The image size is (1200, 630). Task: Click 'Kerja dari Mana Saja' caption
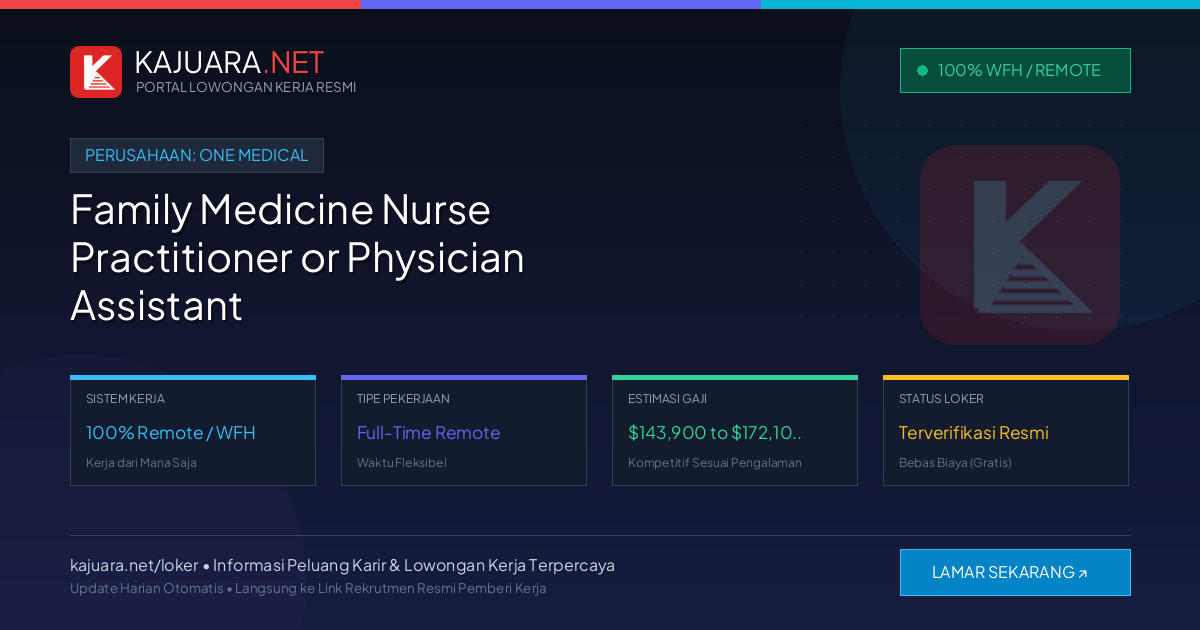(x=141, y=463)
